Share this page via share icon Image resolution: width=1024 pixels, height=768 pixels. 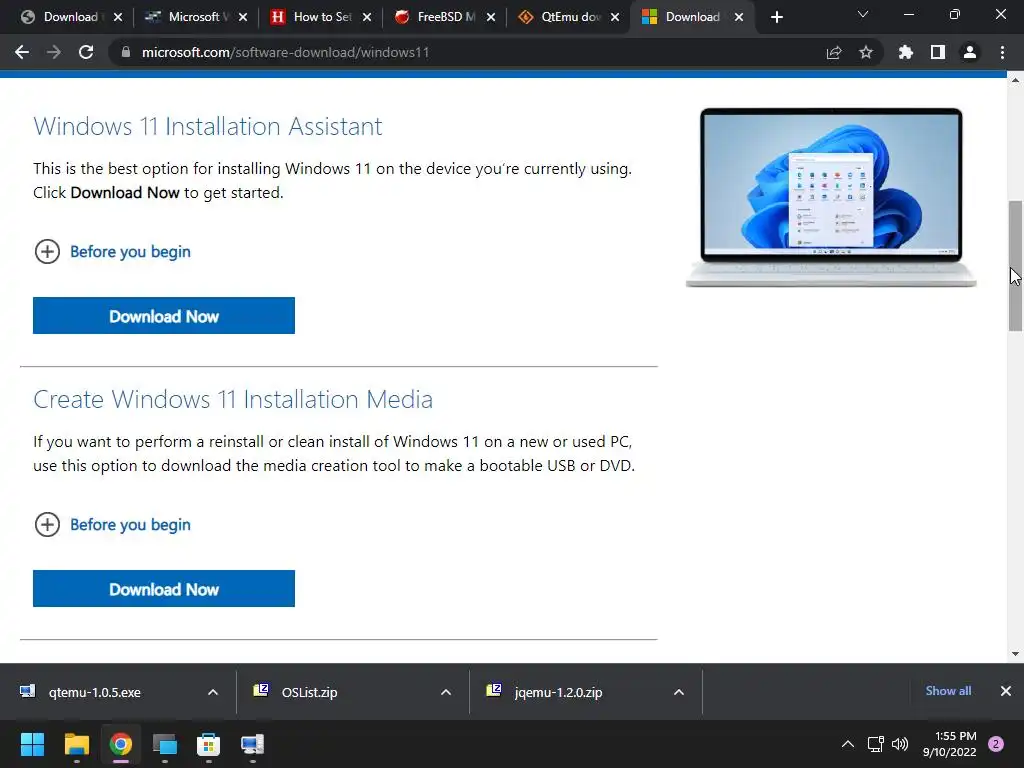click(834, 52)
